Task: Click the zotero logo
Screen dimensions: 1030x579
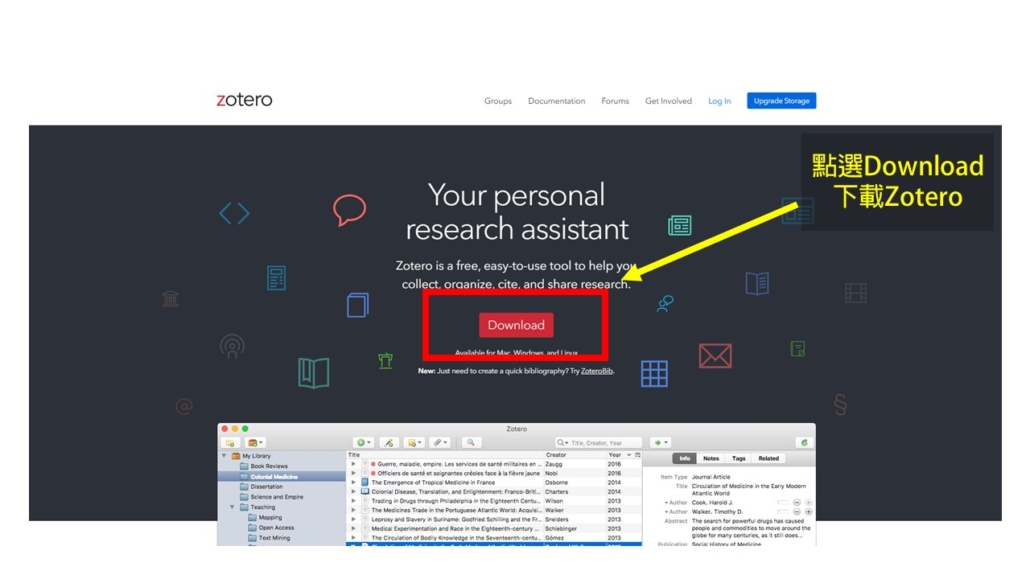Action: (x=244, y=100)
